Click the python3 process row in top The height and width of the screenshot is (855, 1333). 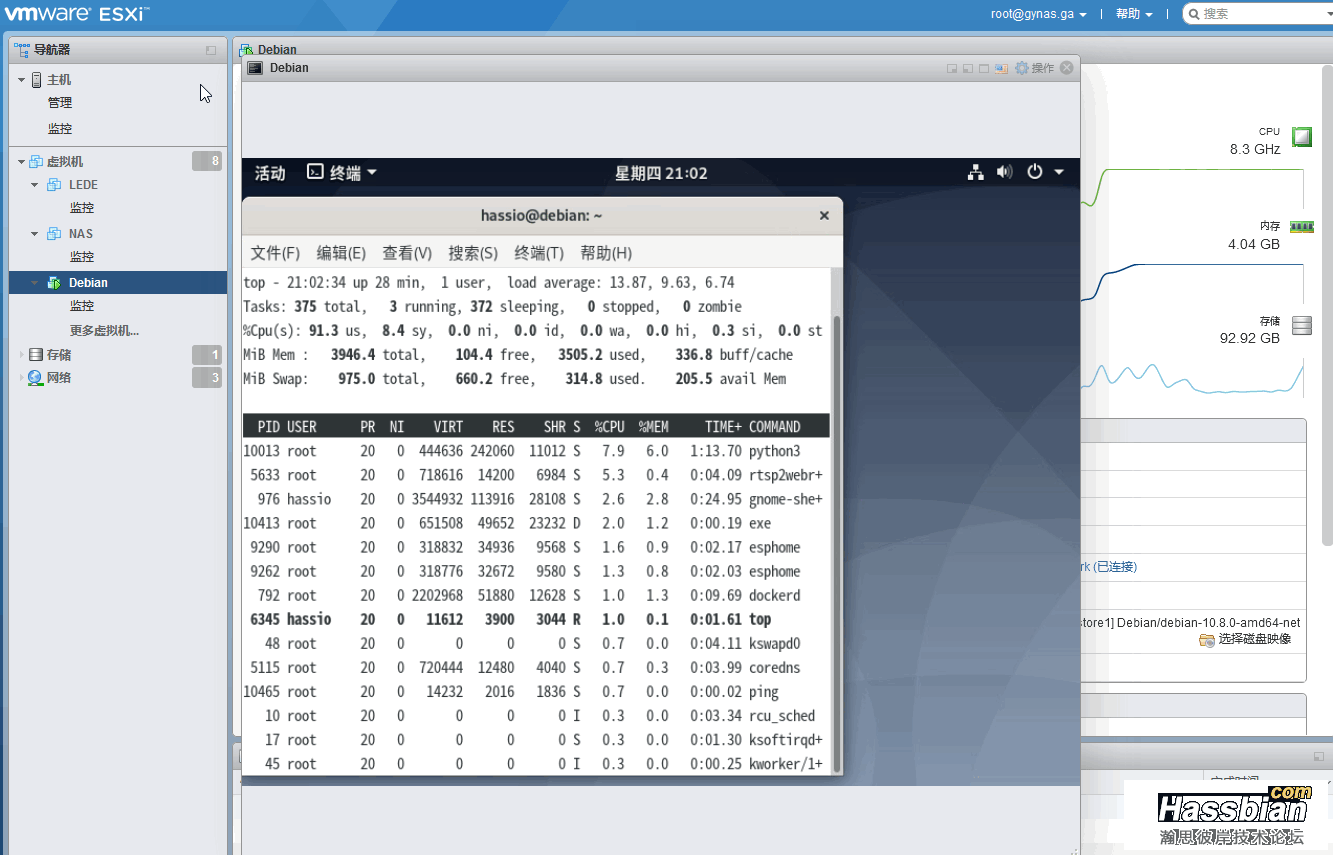(536, 451)
